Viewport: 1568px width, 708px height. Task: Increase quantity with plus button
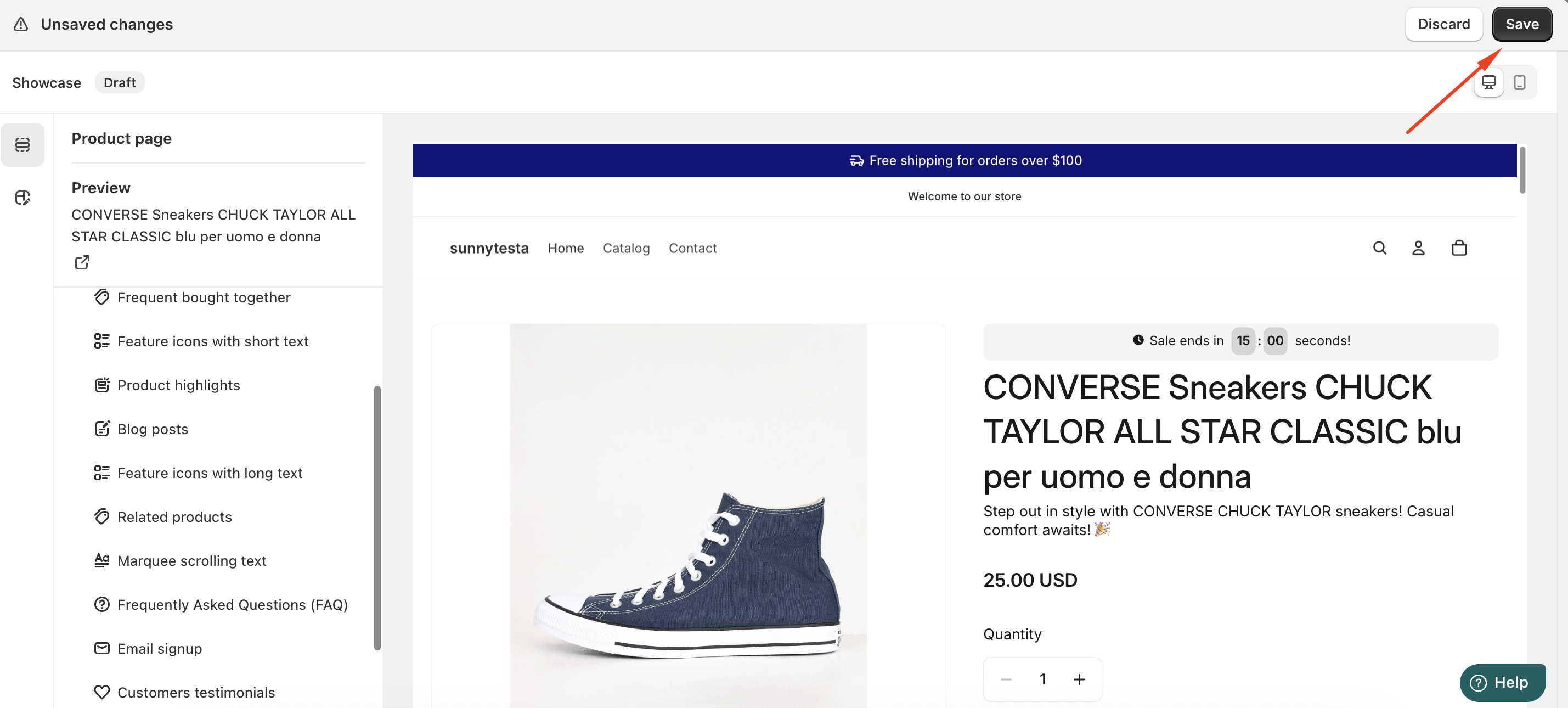coord(1079,679)
